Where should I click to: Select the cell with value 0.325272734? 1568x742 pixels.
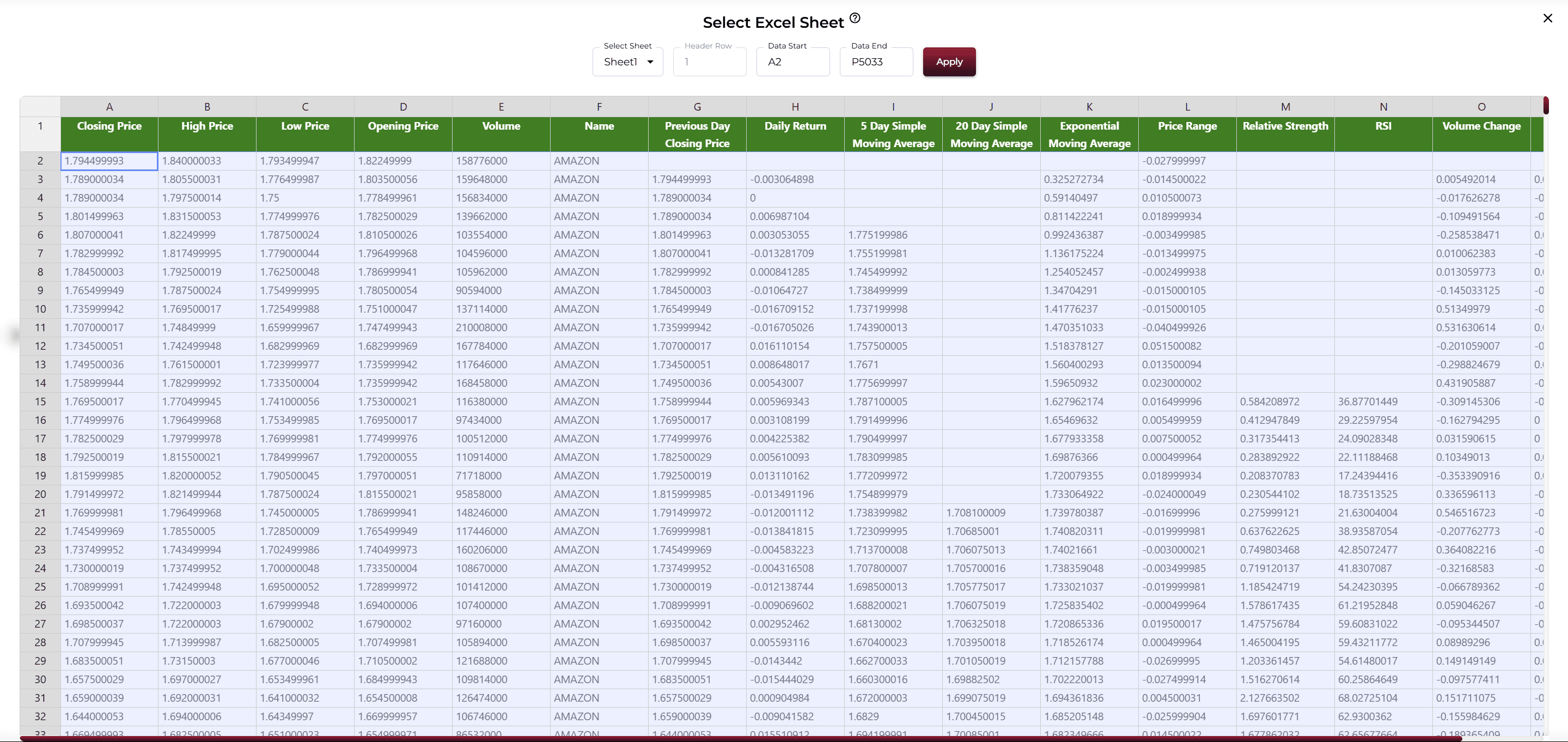pos(1090,180)
